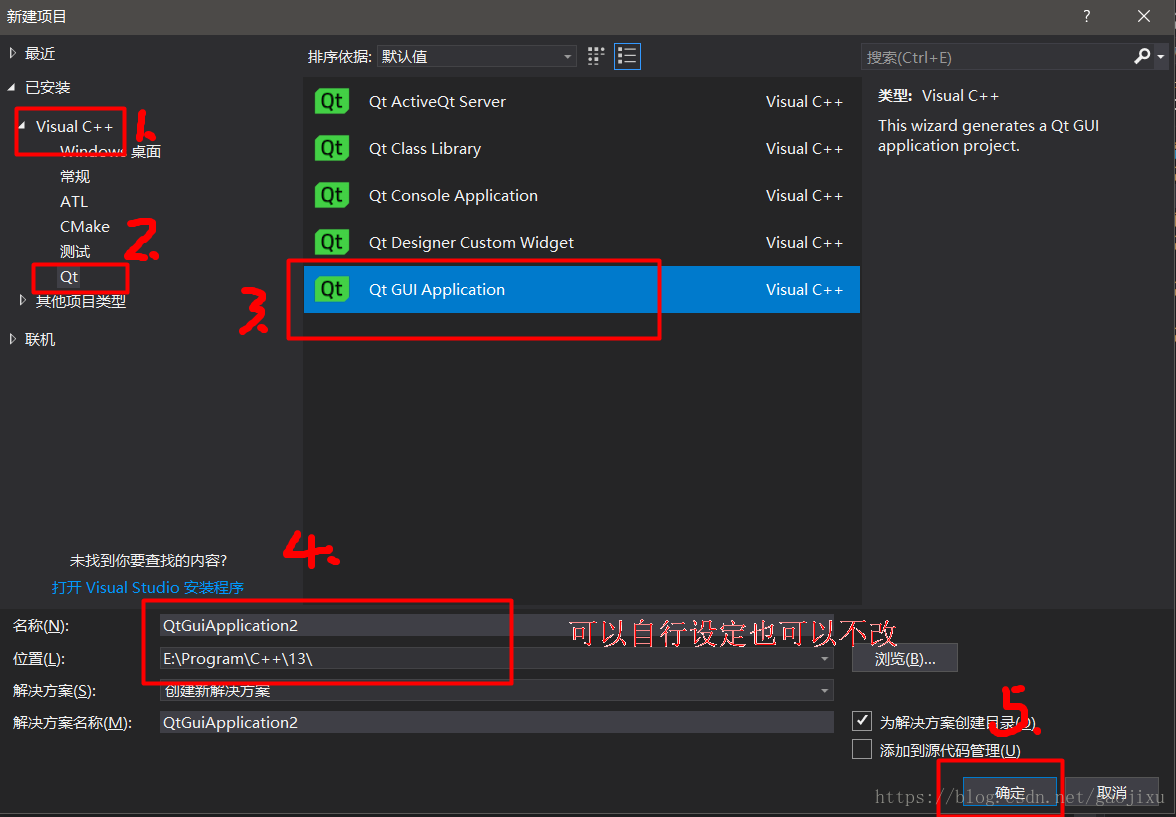
Task: Switch to small icons grid view
Action: pos(596,56)
